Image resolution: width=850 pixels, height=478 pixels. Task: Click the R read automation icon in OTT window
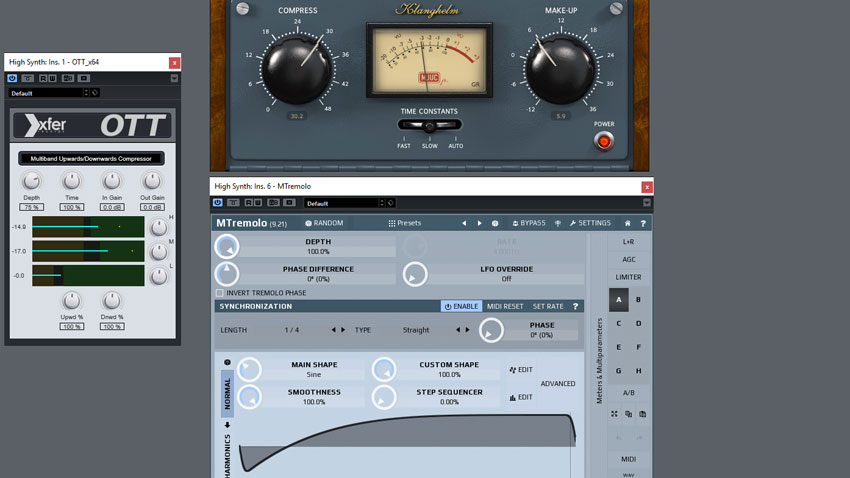point(43,78)
